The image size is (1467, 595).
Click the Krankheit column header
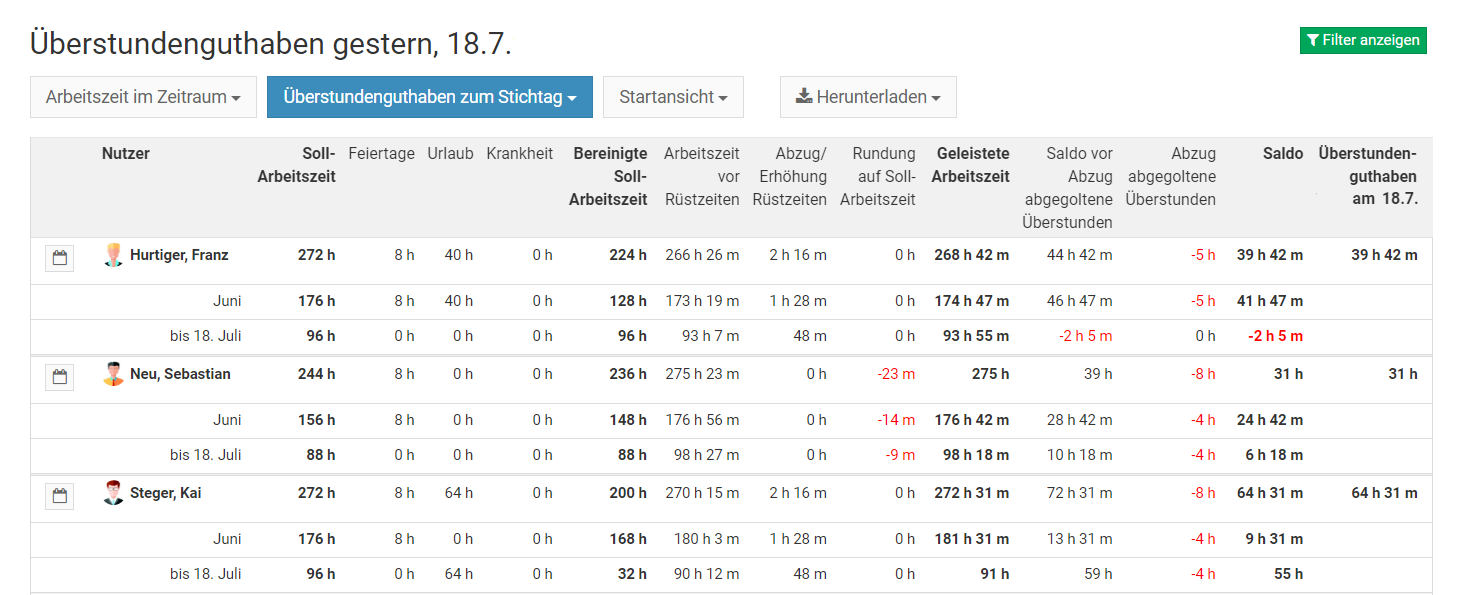[520, 153]
